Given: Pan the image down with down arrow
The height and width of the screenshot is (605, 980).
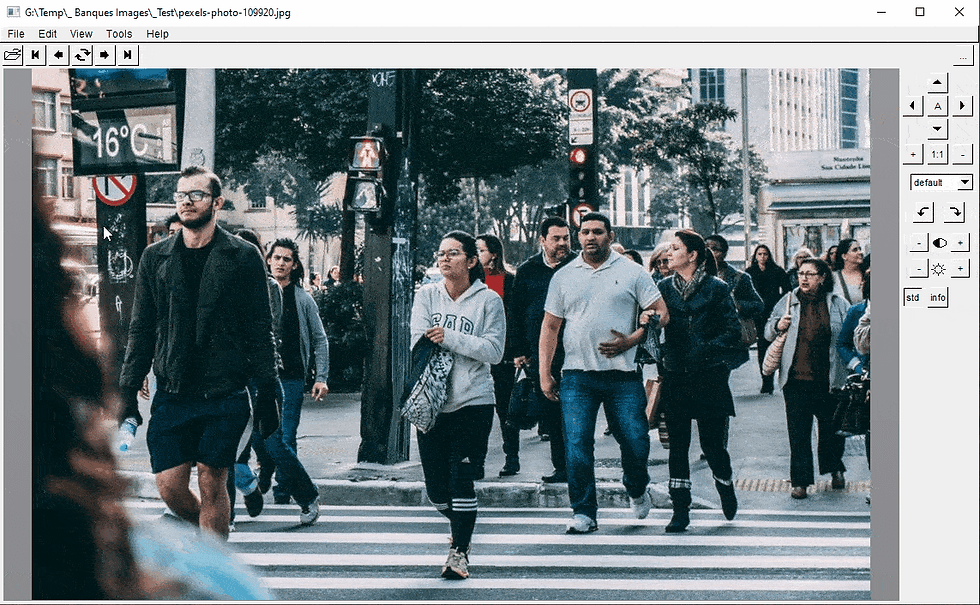Looking at the screenshot, I should tap(937, 129).
